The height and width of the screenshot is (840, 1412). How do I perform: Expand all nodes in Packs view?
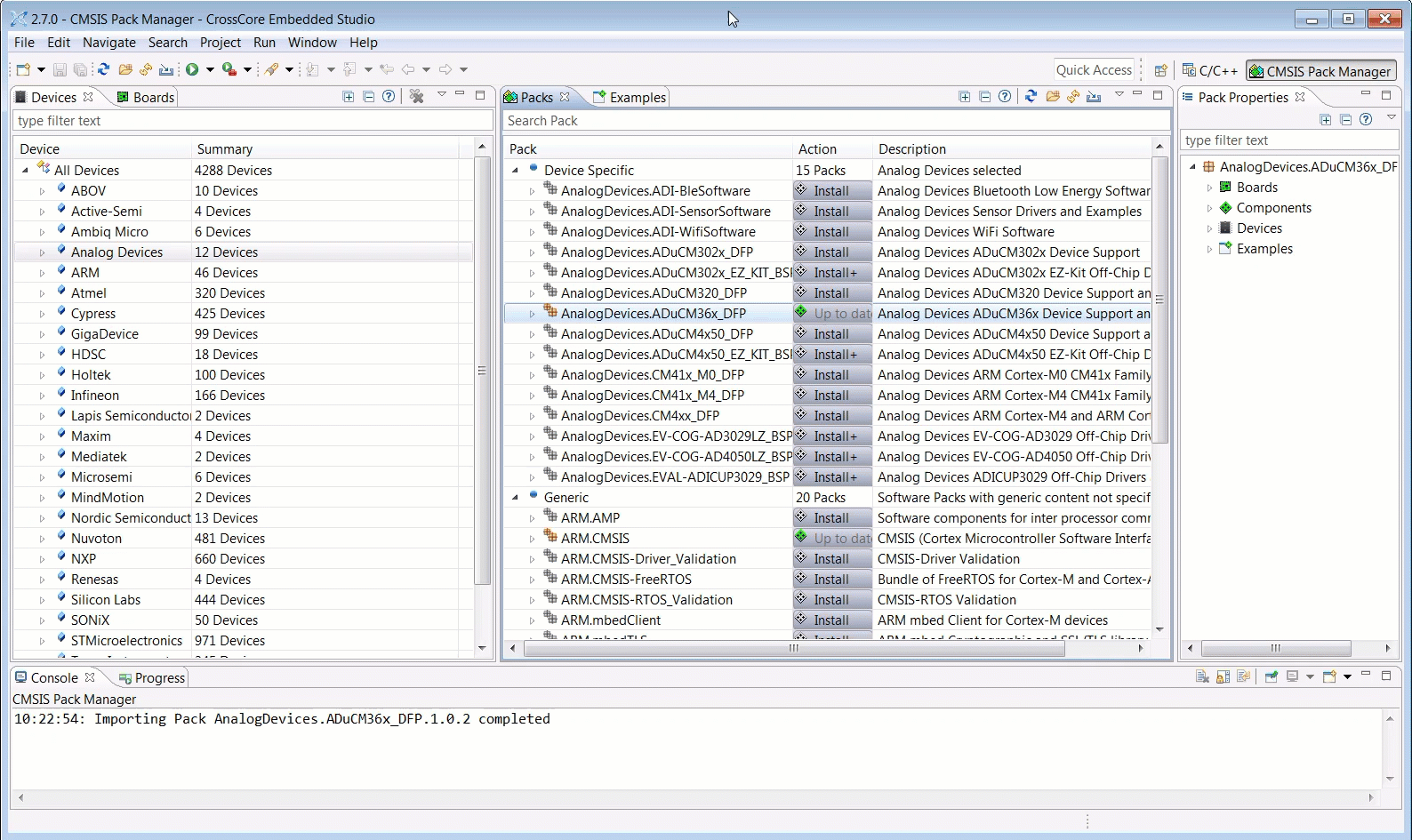pos(965,97)
